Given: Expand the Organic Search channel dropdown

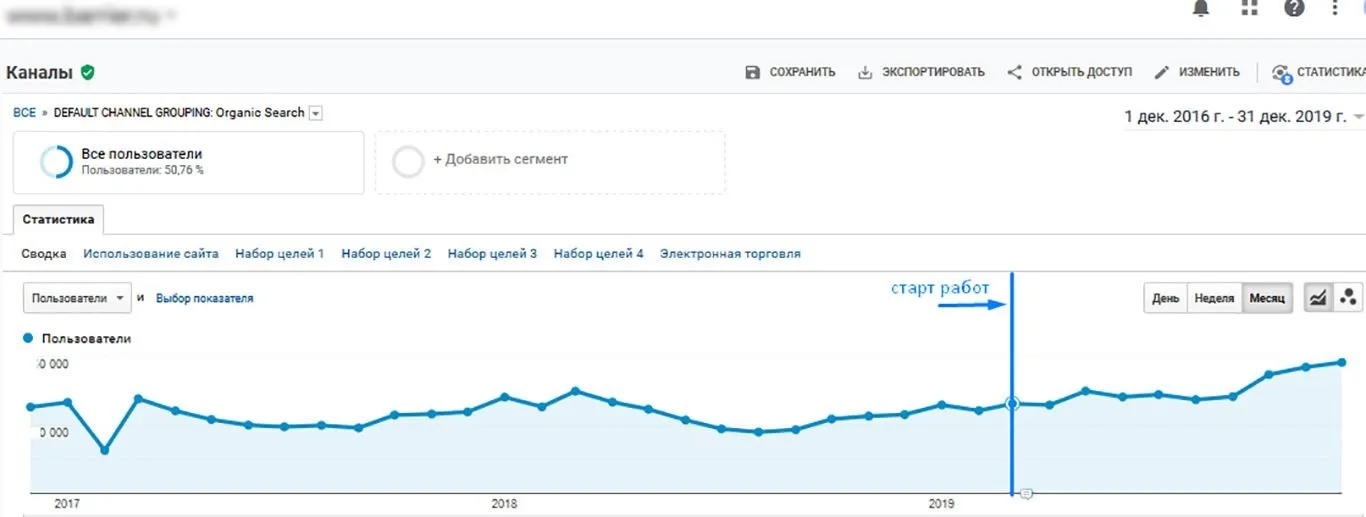Looking at the screenshot, I should [x=316, y=113].
